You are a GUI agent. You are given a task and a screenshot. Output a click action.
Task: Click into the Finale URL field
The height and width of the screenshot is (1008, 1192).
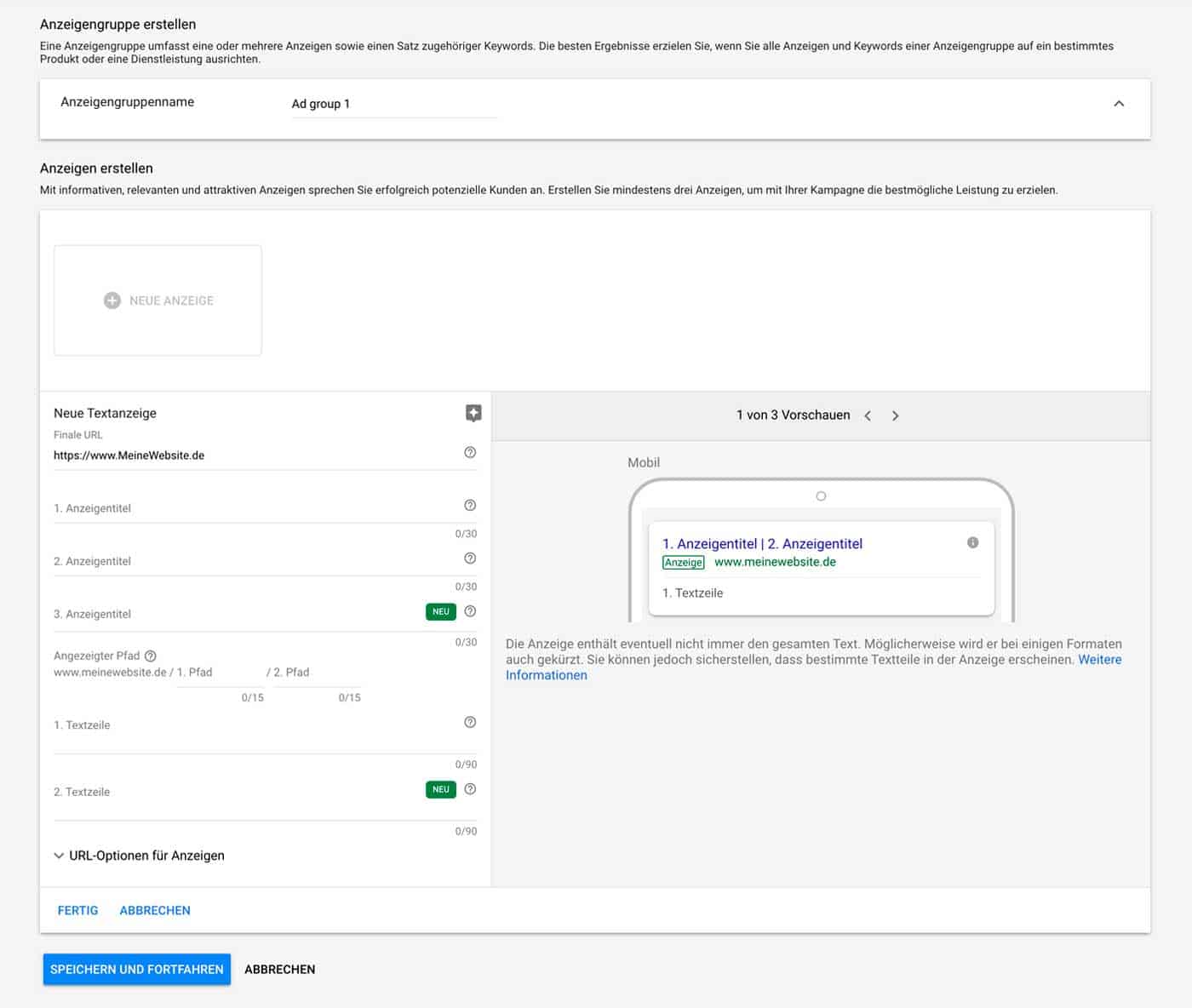point(255,455)
